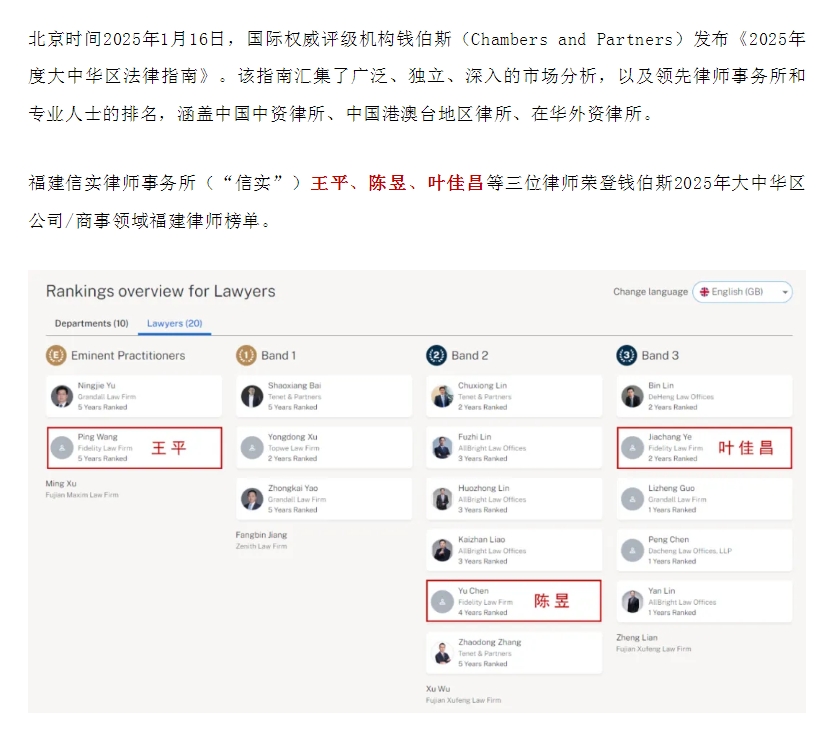
Task: Click the Fuzhi Lin name text
Action: (x=475, y=437)
